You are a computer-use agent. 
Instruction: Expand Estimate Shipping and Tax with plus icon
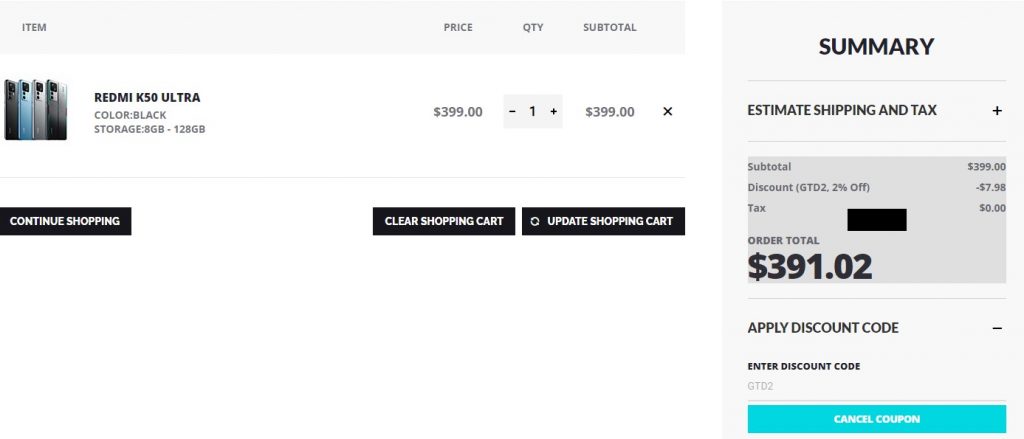pyautogui.click(x=997, y=111)
